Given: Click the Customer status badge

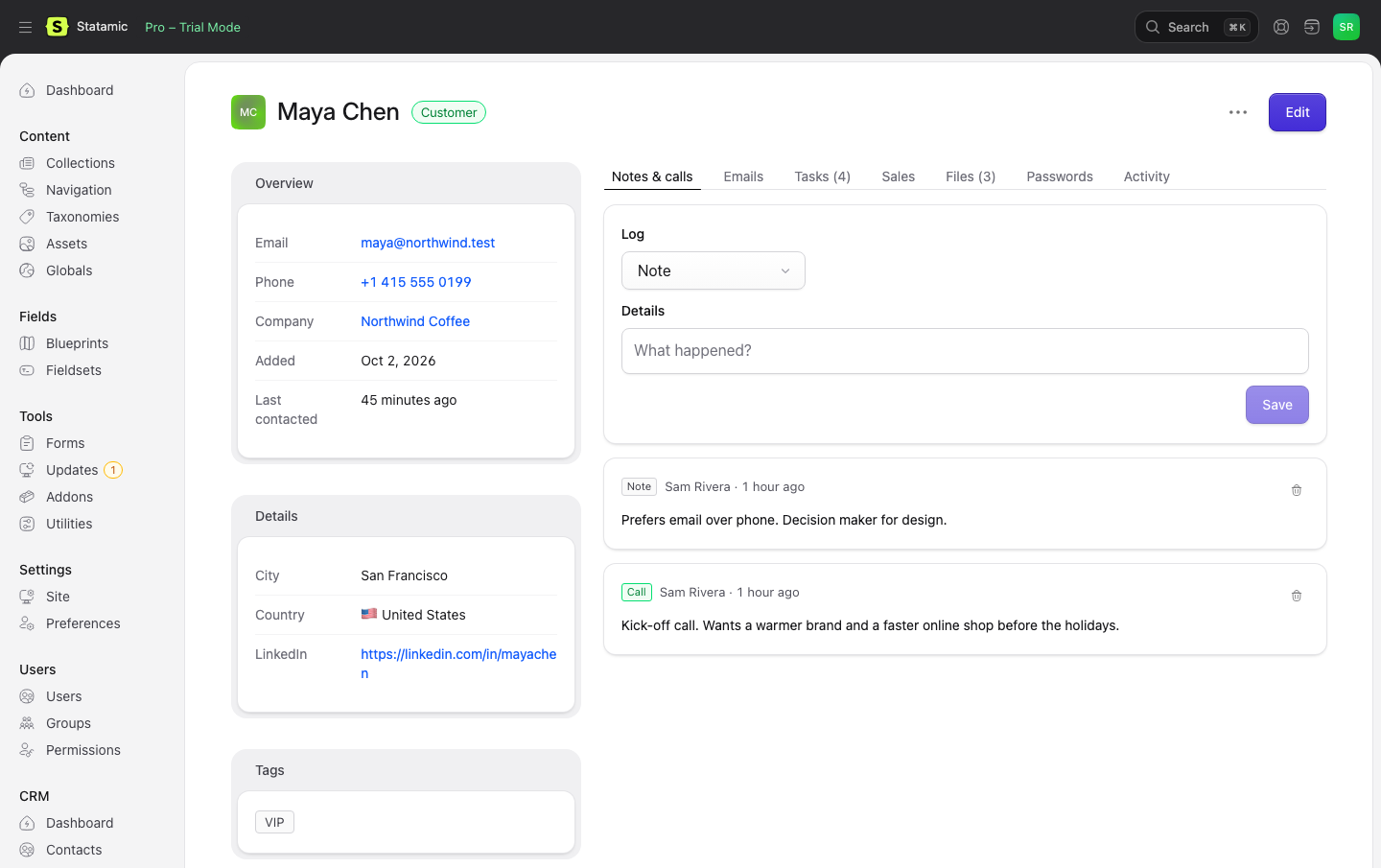Looking at the screenshot, I should (x=449, y=112).
